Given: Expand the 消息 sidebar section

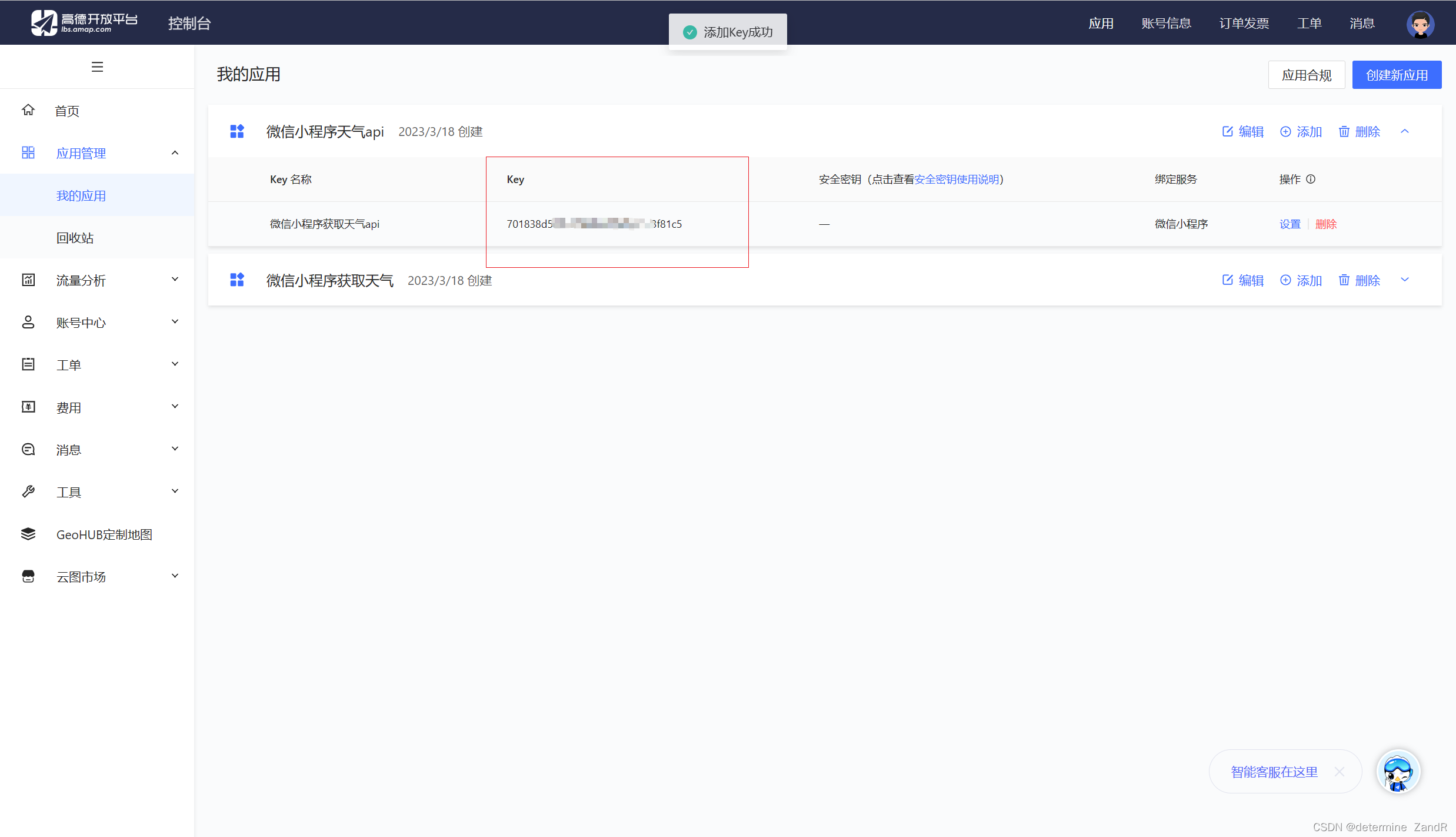Looking at the screenshot, I should 175,449.
